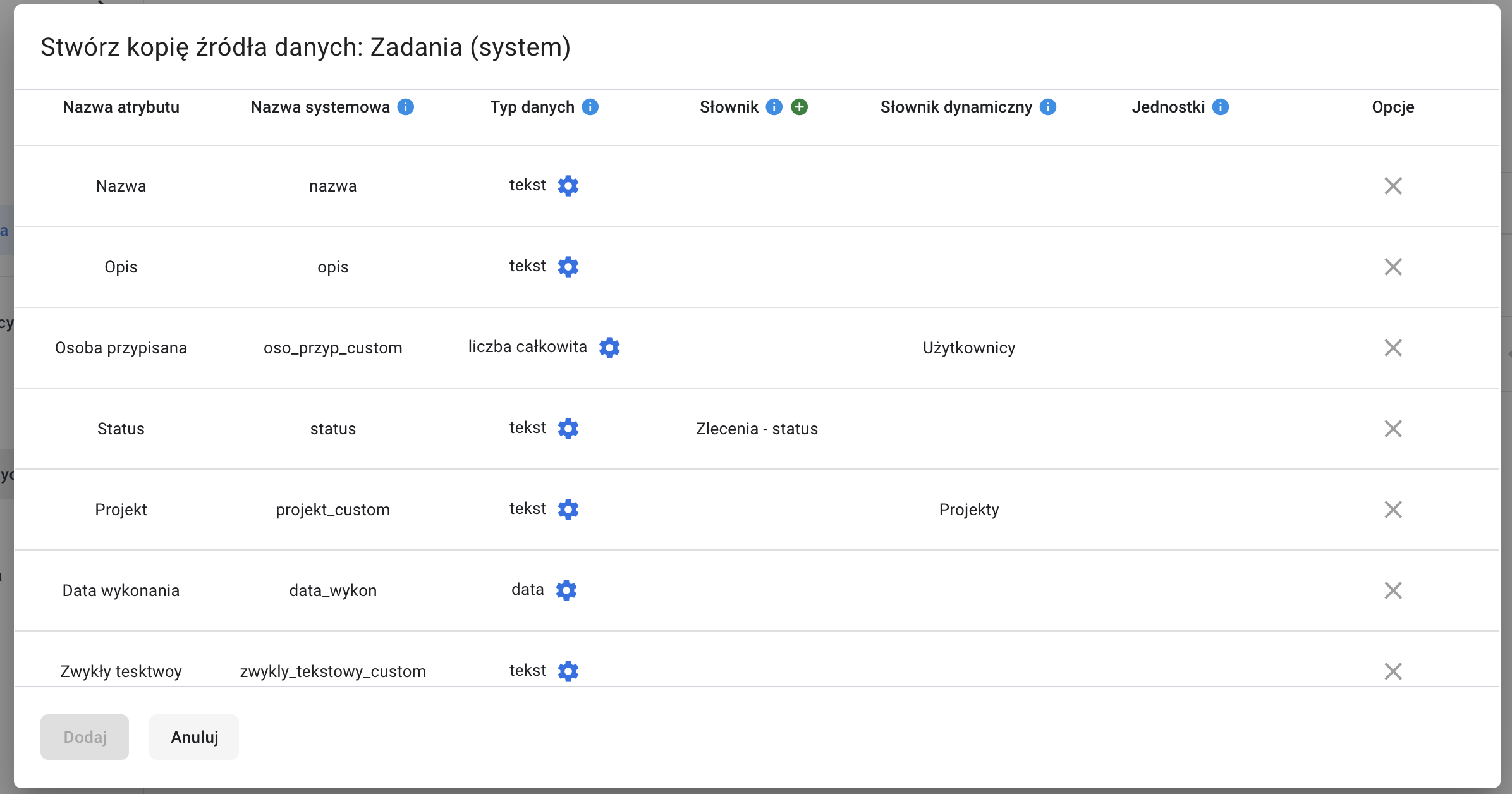Click the Użytkownicy dynamic dictionary value
Image resolution: width=1512 pixels, height=794 pixels.
pyautogui.click(x=969, y=348)
